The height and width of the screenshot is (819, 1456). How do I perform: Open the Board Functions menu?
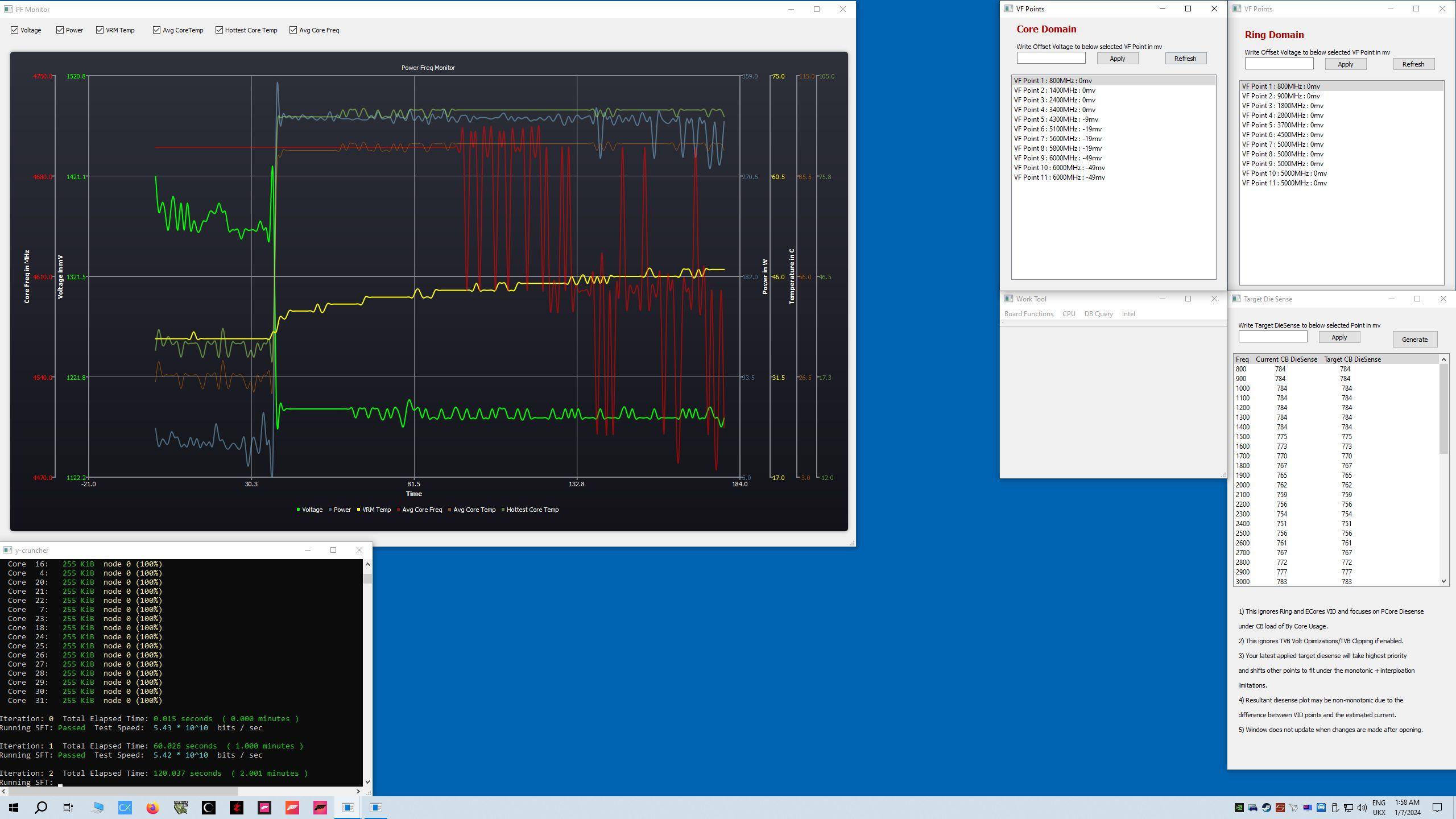[1028, 314]
